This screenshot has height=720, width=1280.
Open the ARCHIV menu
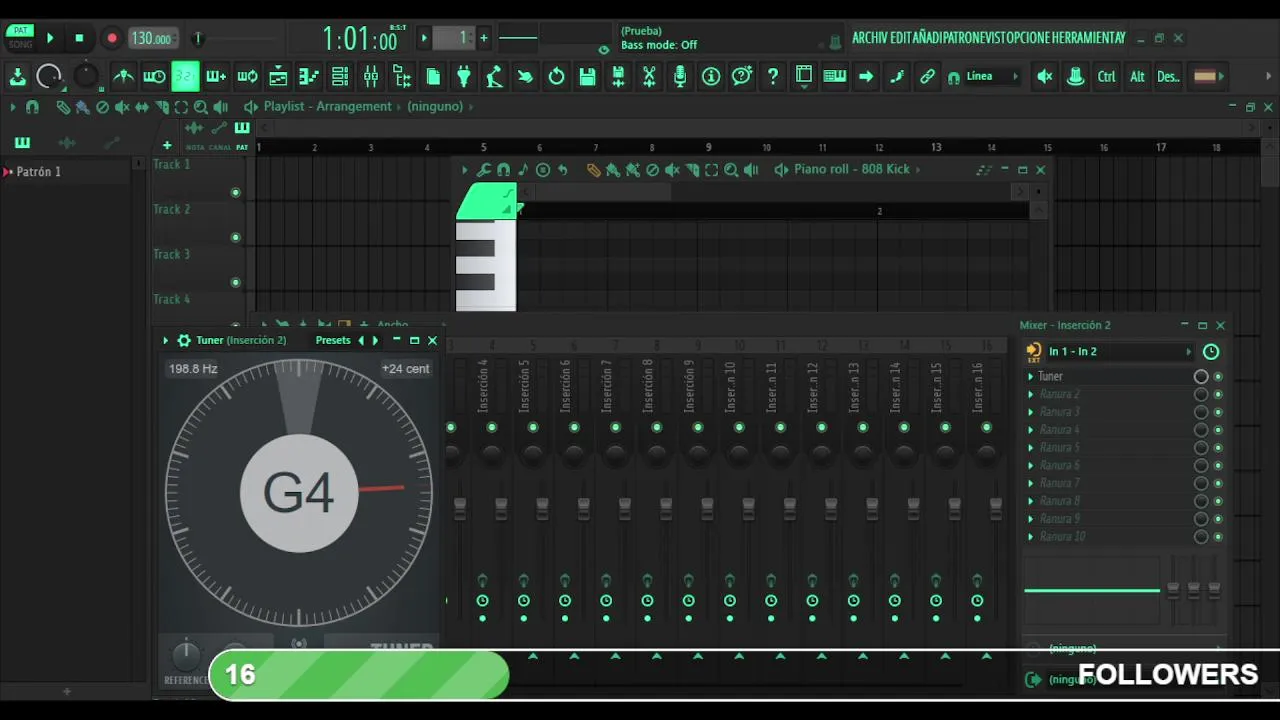pyautogui.click(x=869, y=38)
